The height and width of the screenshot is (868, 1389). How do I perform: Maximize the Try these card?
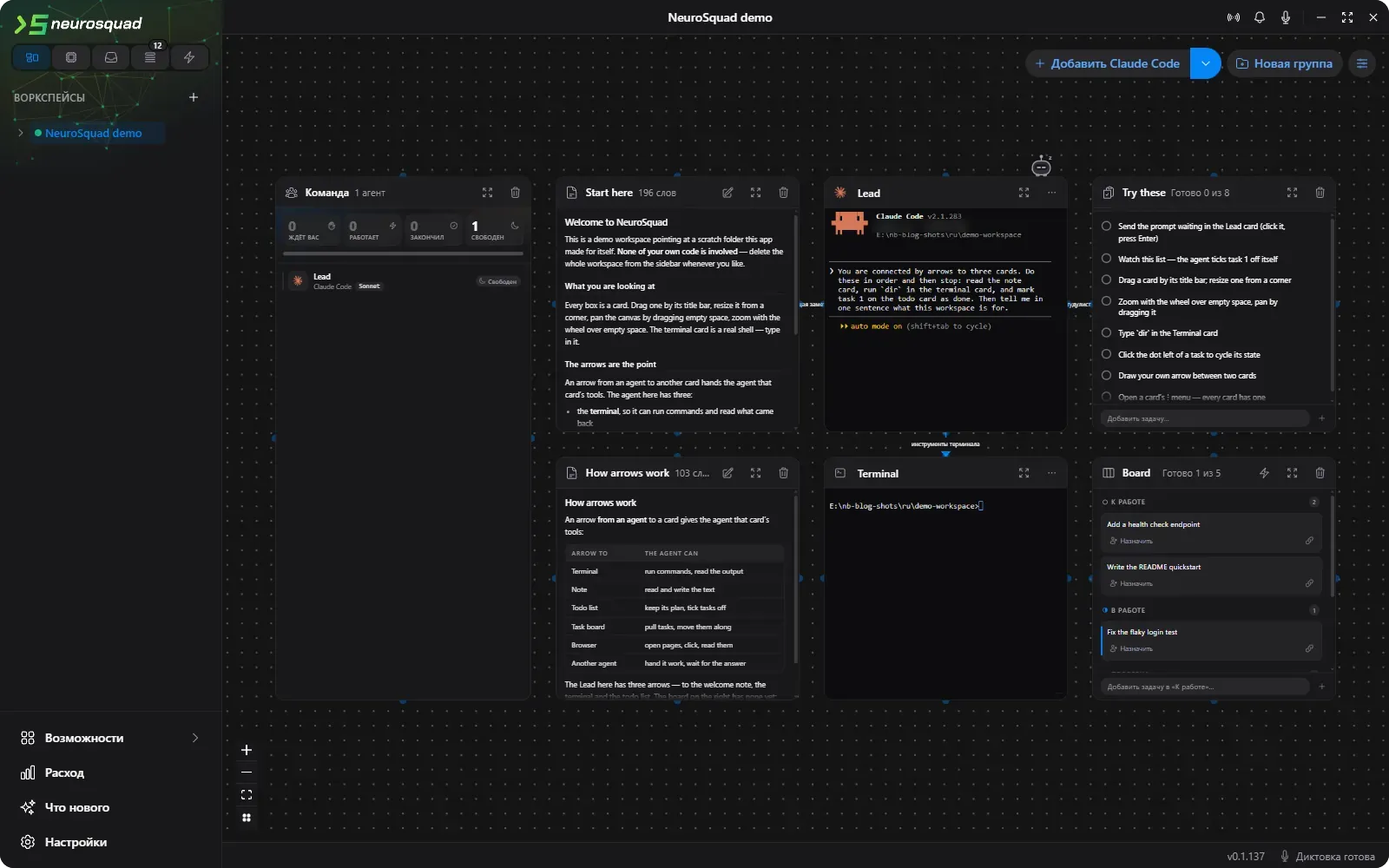tap(1292, 193)
